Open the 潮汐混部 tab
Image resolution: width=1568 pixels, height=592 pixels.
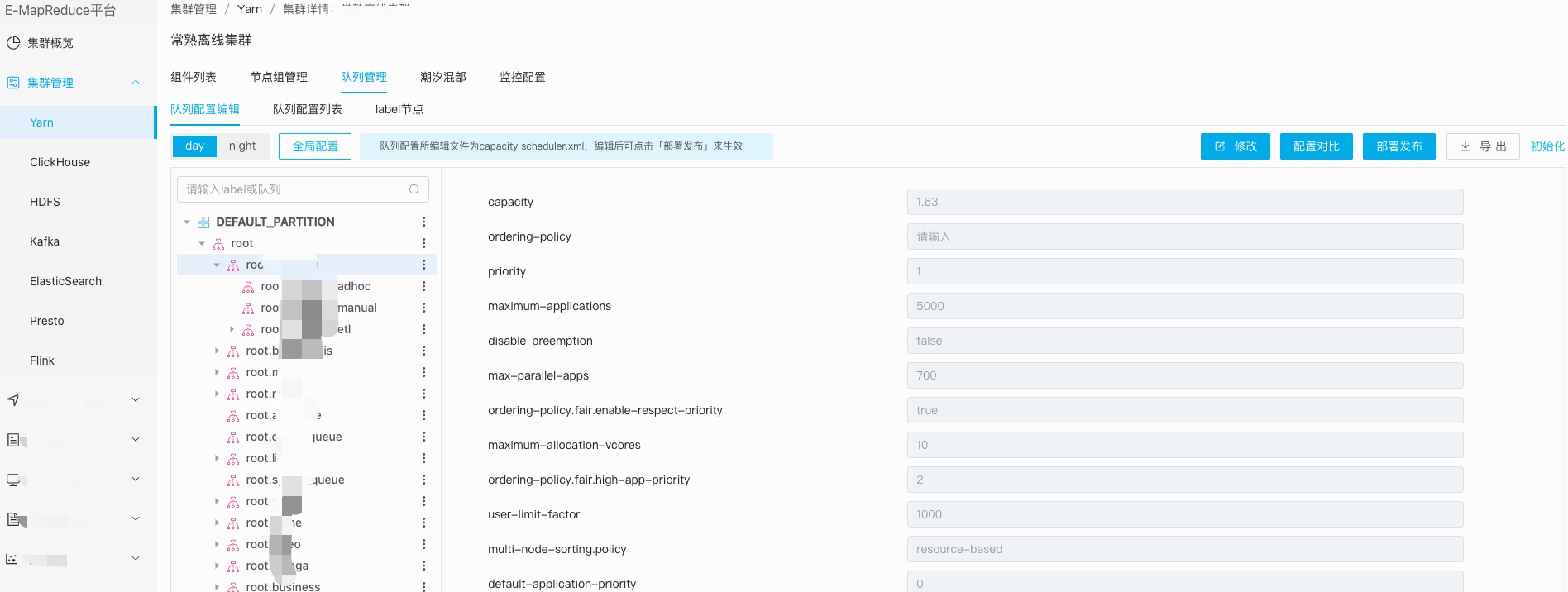point(443,77)
